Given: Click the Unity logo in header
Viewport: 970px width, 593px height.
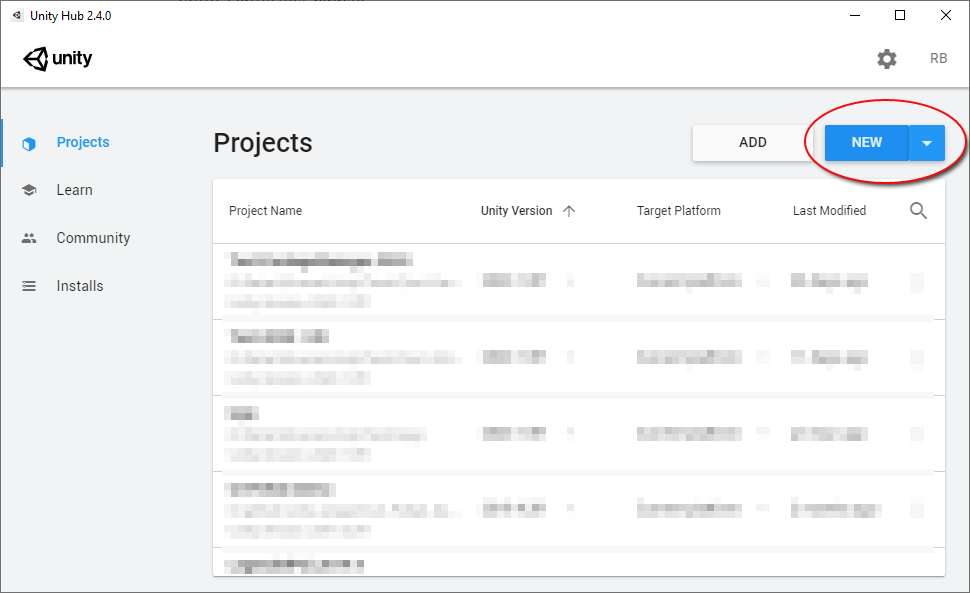Looking at the screenshot, I should tap(58, 59).
